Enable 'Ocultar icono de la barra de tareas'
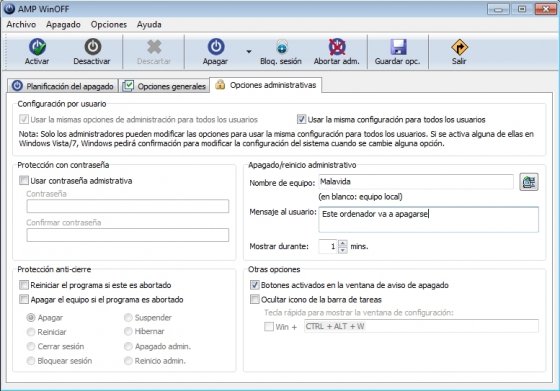The image size is (560, 391). tap(255, 299)
